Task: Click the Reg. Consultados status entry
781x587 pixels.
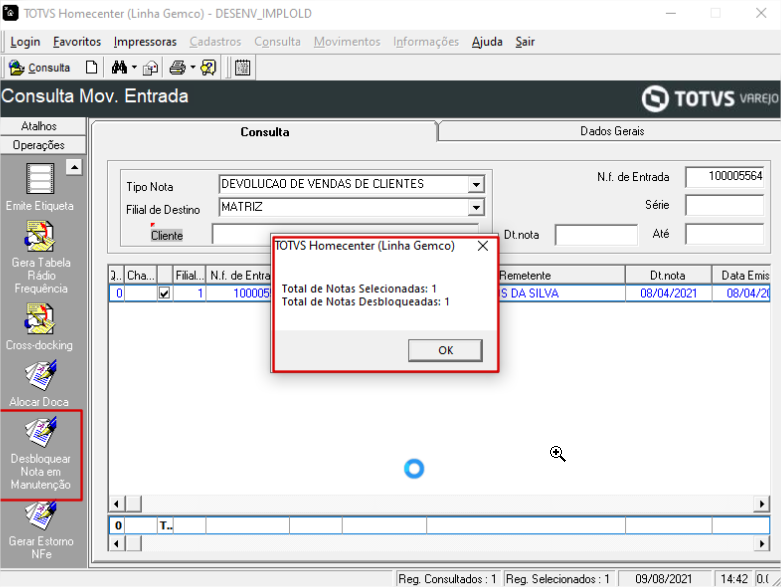Action: (x=447, y=579)
